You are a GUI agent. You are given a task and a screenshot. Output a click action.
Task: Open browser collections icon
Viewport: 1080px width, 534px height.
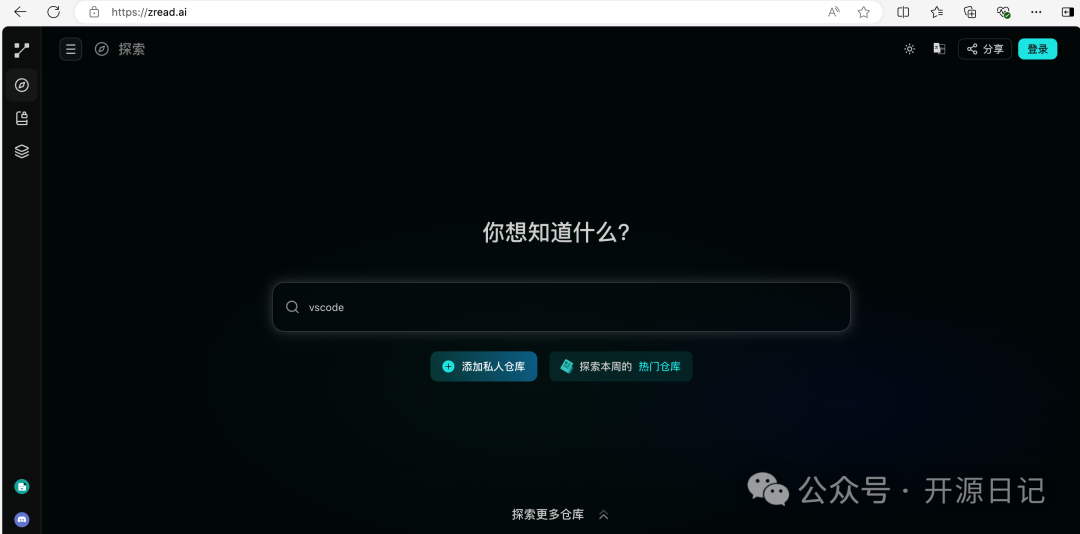coord(970,12)
